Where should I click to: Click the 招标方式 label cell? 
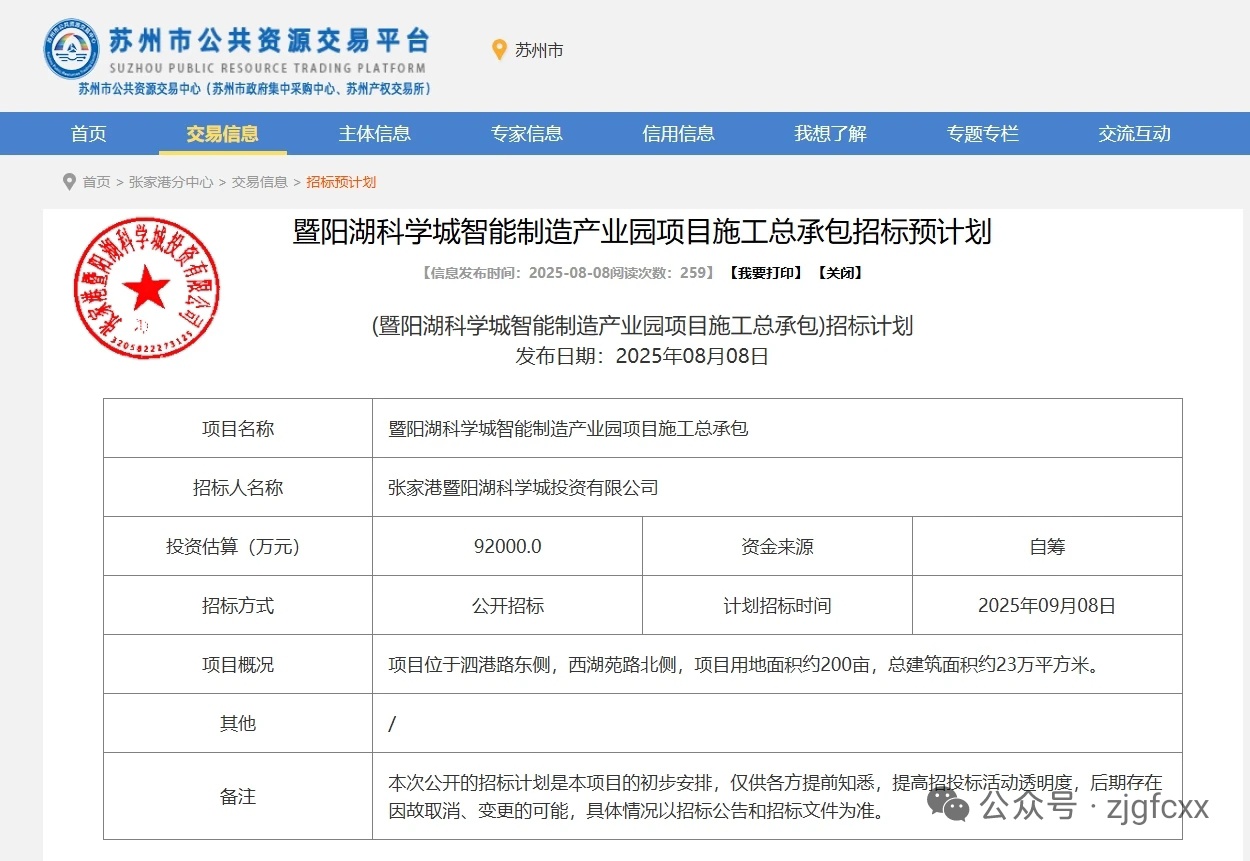[x=238, y=606]
